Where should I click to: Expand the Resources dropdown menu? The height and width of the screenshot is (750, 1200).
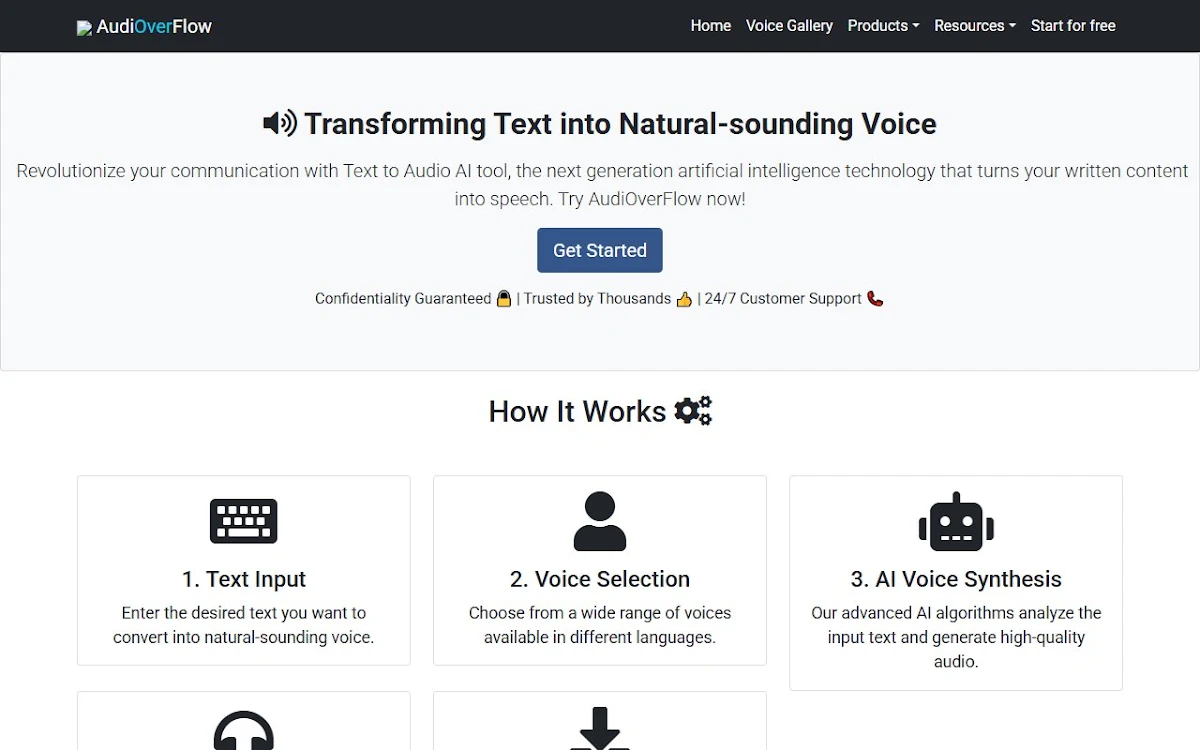pos(975,26)
